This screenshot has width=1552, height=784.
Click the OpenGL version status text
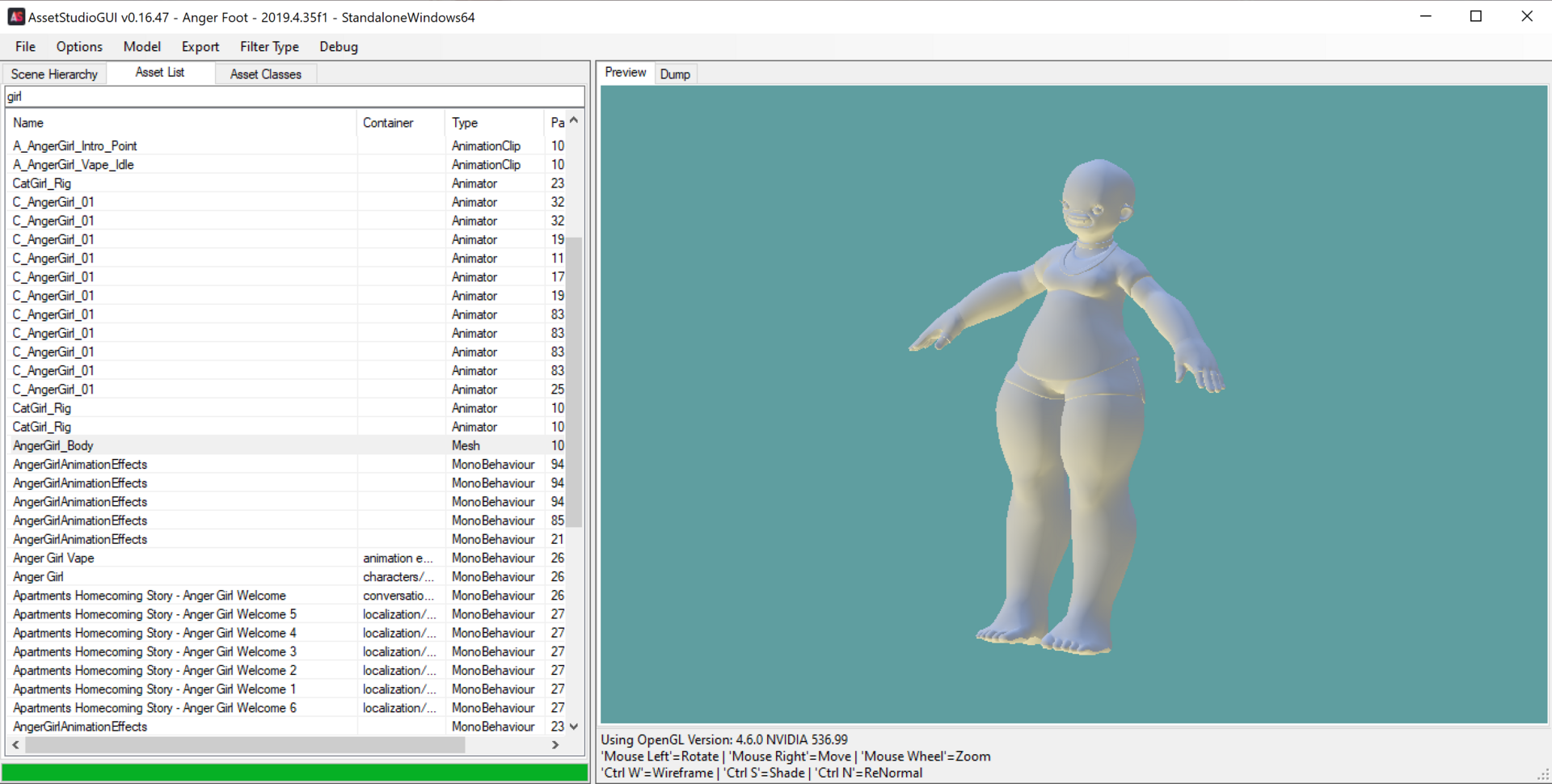click(x=724, y=740)
